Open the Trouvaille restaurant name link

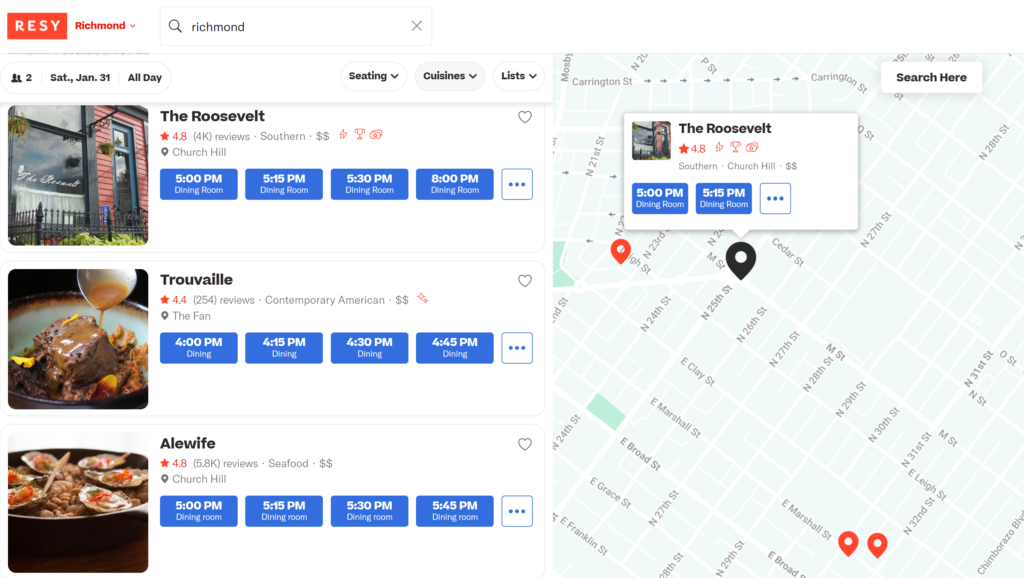[196, 280]
